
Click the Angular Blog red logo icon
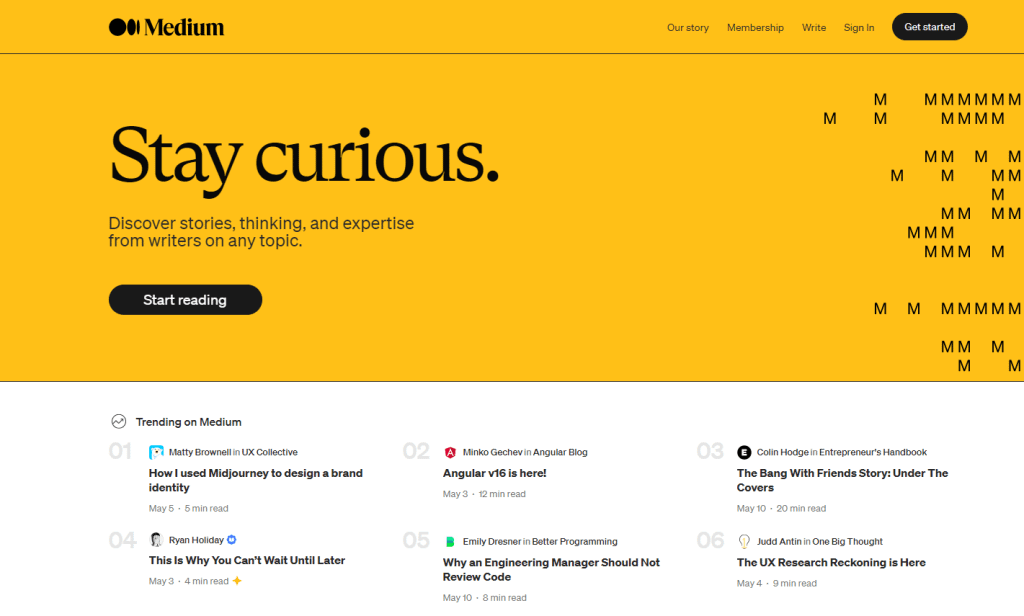tap(450, 452)
